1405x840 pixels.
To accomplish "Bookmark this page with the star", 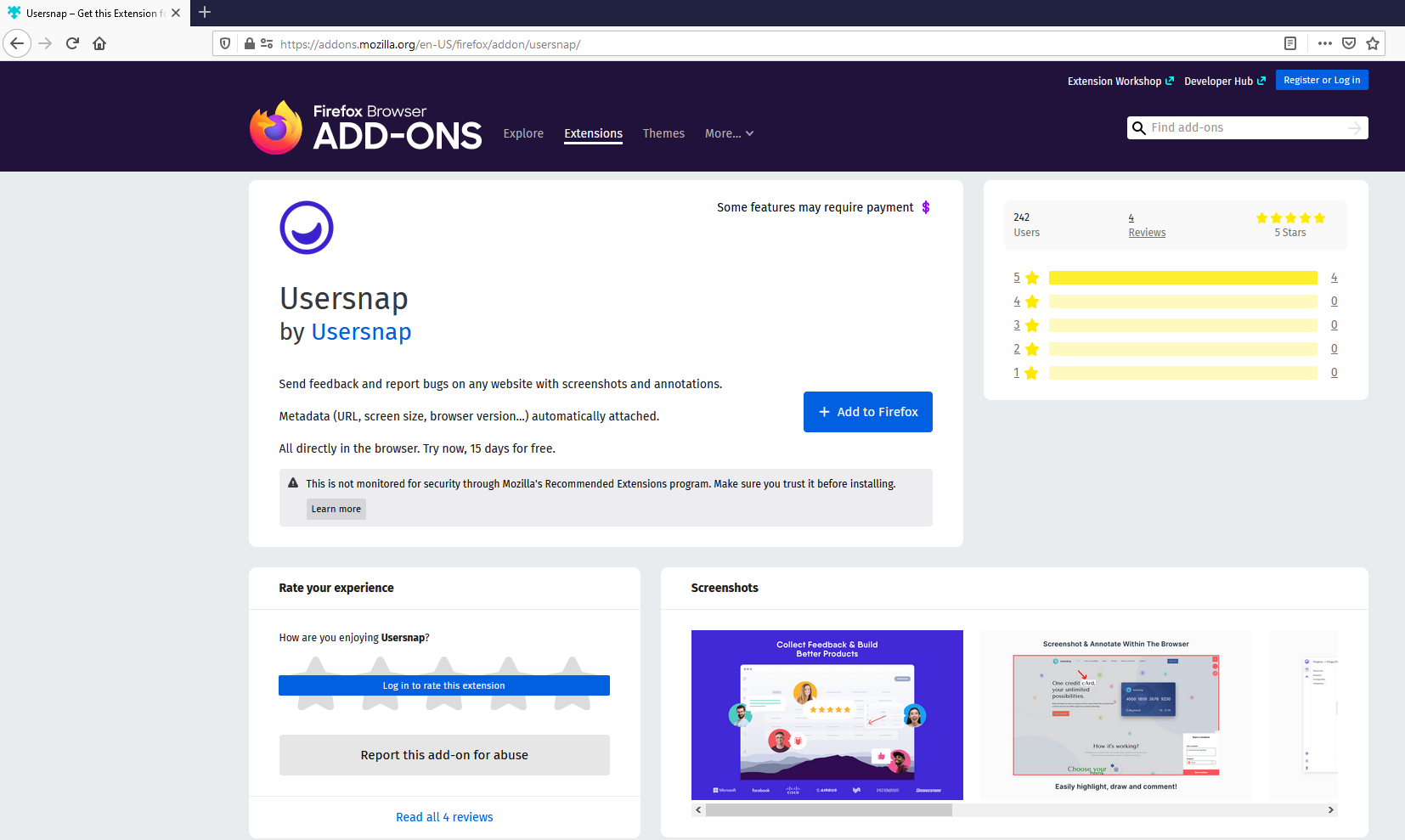I will pyautogui.click(x=1373, y=43).
